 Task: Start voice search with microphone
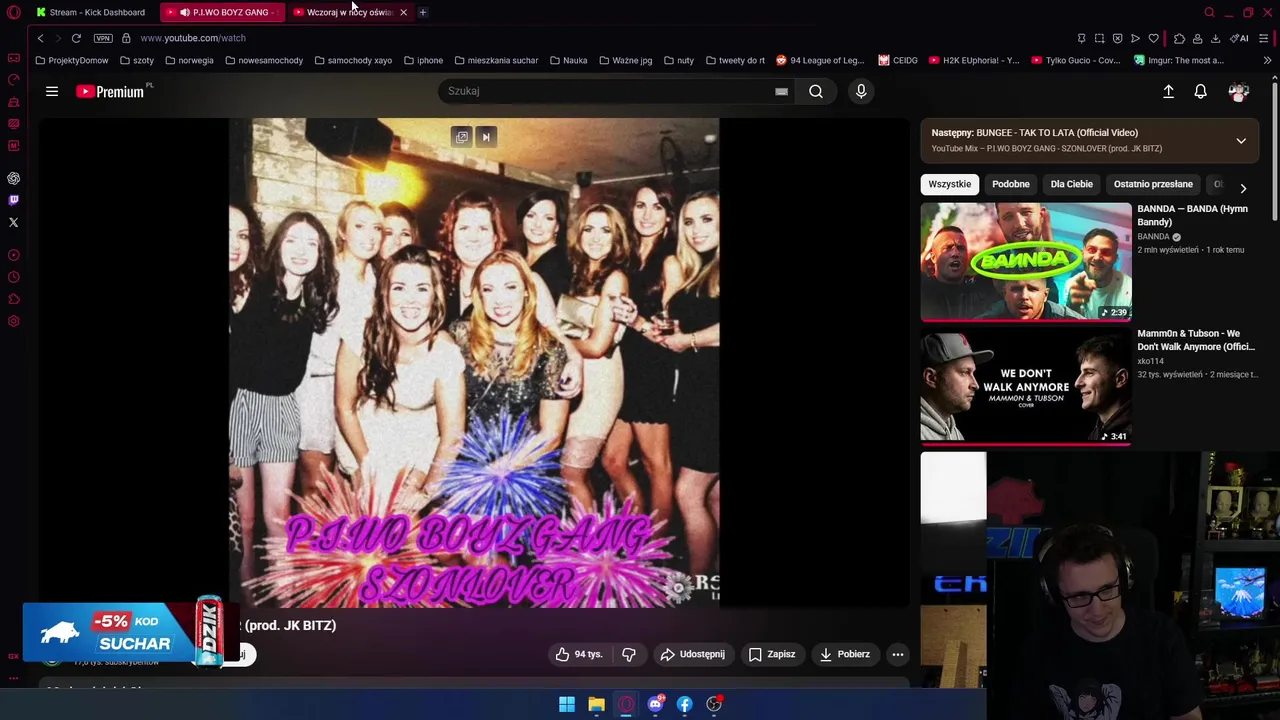point(861,91)
